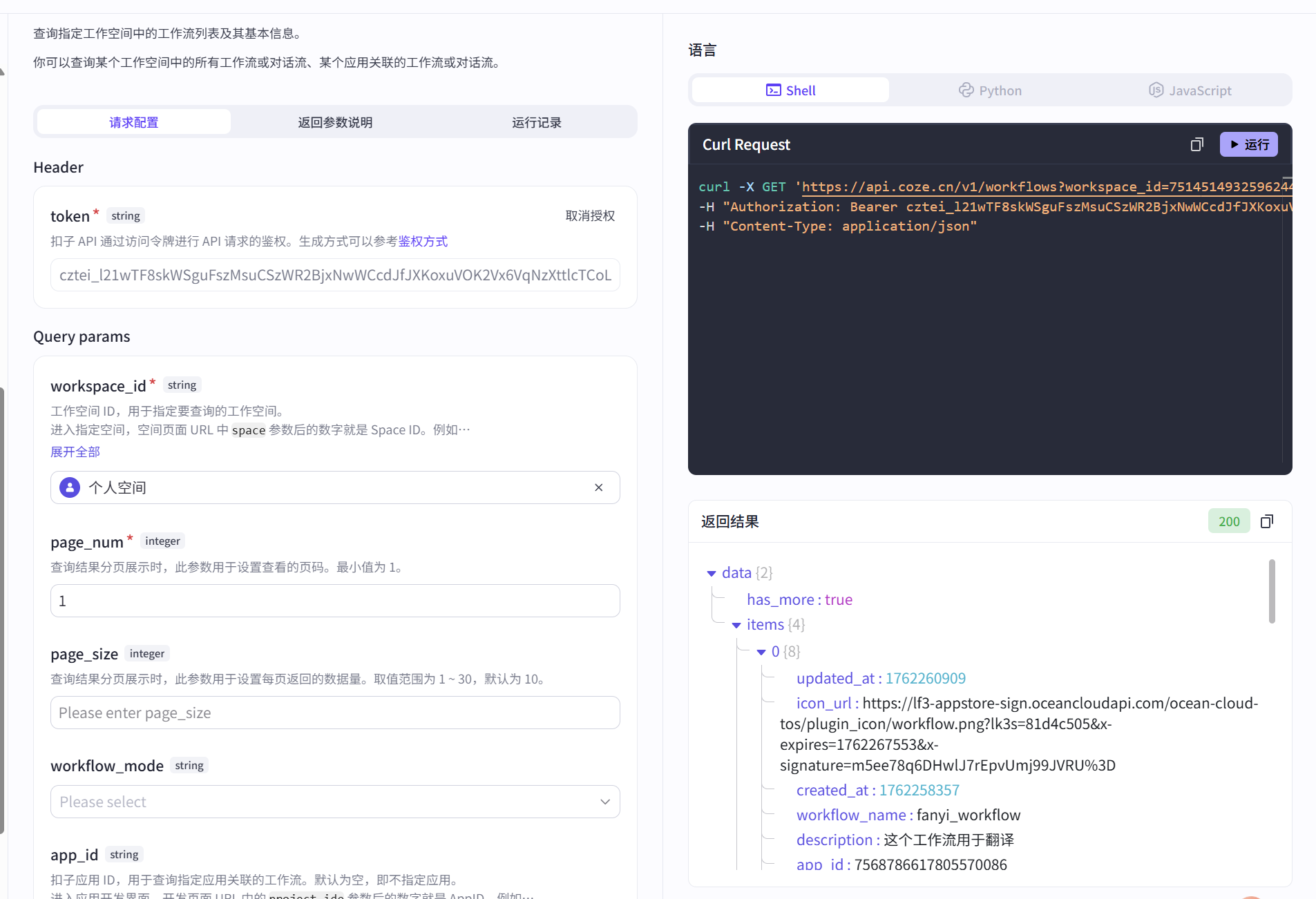The width and height of the screenshot is (1316, 899).
Task: Click the Python logo icon
Action: pos(966,90)
